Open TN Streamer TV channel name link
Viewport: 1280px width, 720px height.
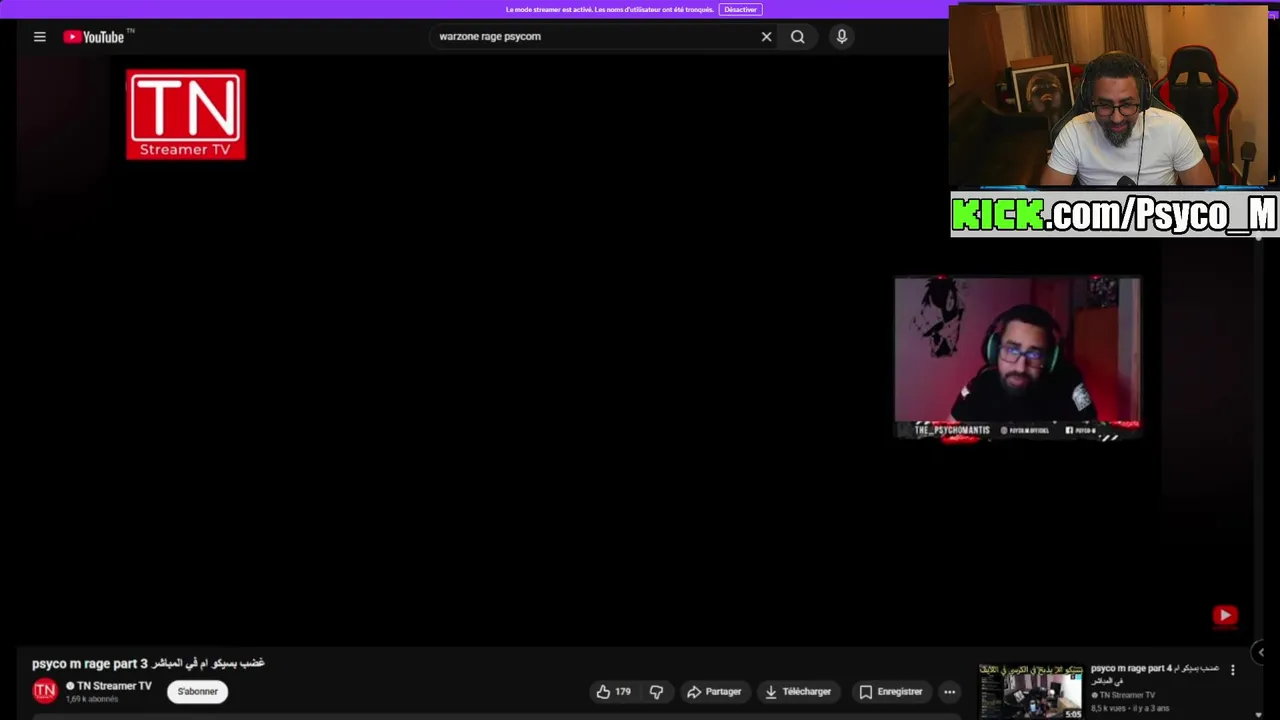(x=114, y=686)
